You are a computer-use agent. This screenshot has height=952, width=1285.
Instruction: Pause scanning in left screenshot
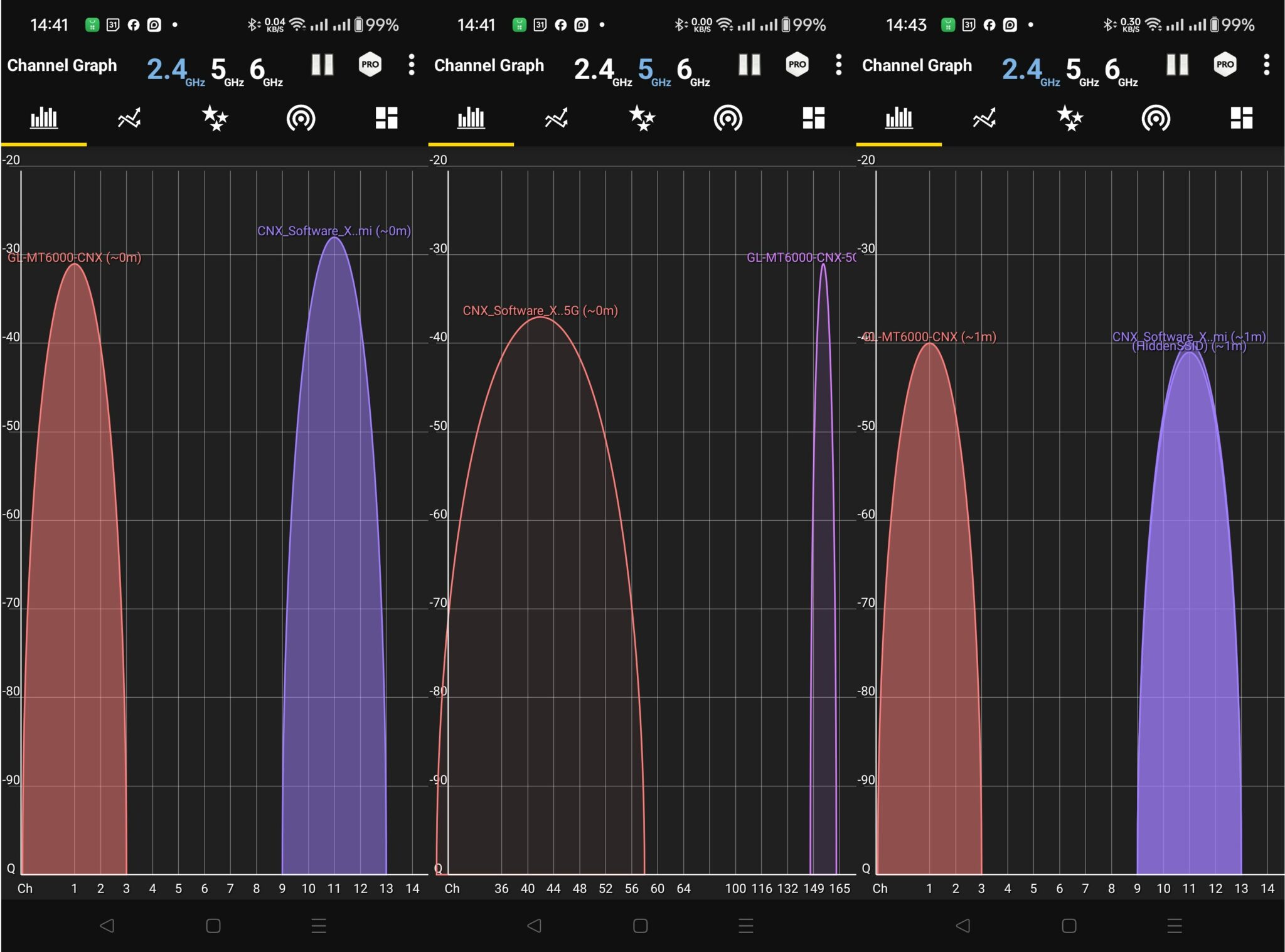click(323, 65)
